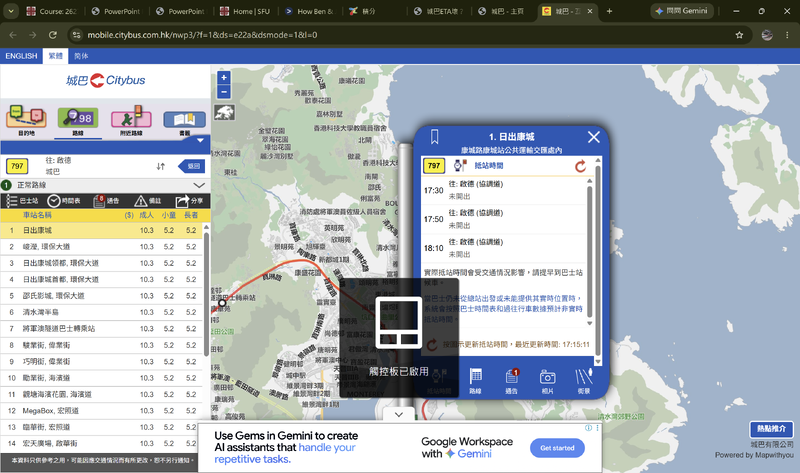Switch to the Course: 262 browser tab

[51, 11]
